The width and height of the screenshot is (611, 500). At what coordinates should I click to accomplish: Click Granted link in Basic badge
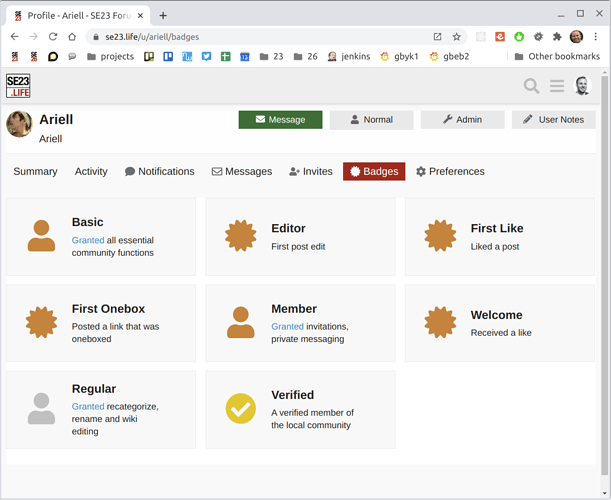[x=88, y=240]
